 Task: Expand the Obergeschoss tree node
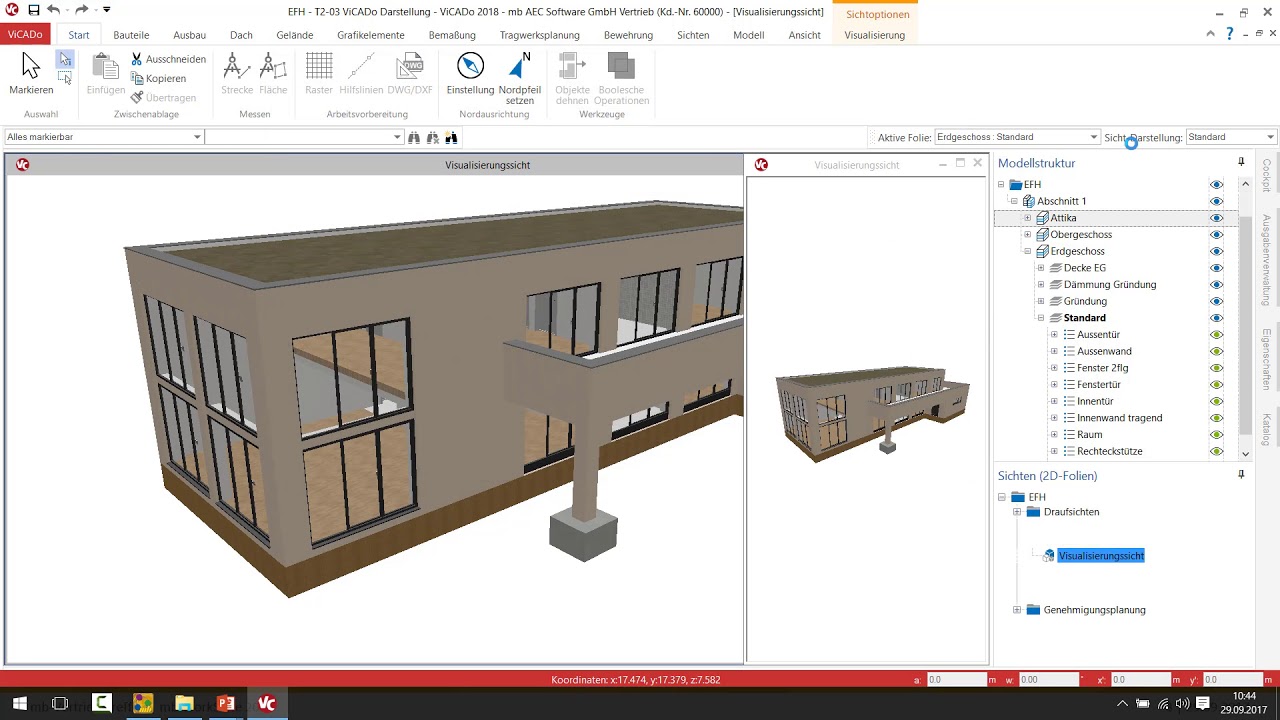click(1027, 235)
